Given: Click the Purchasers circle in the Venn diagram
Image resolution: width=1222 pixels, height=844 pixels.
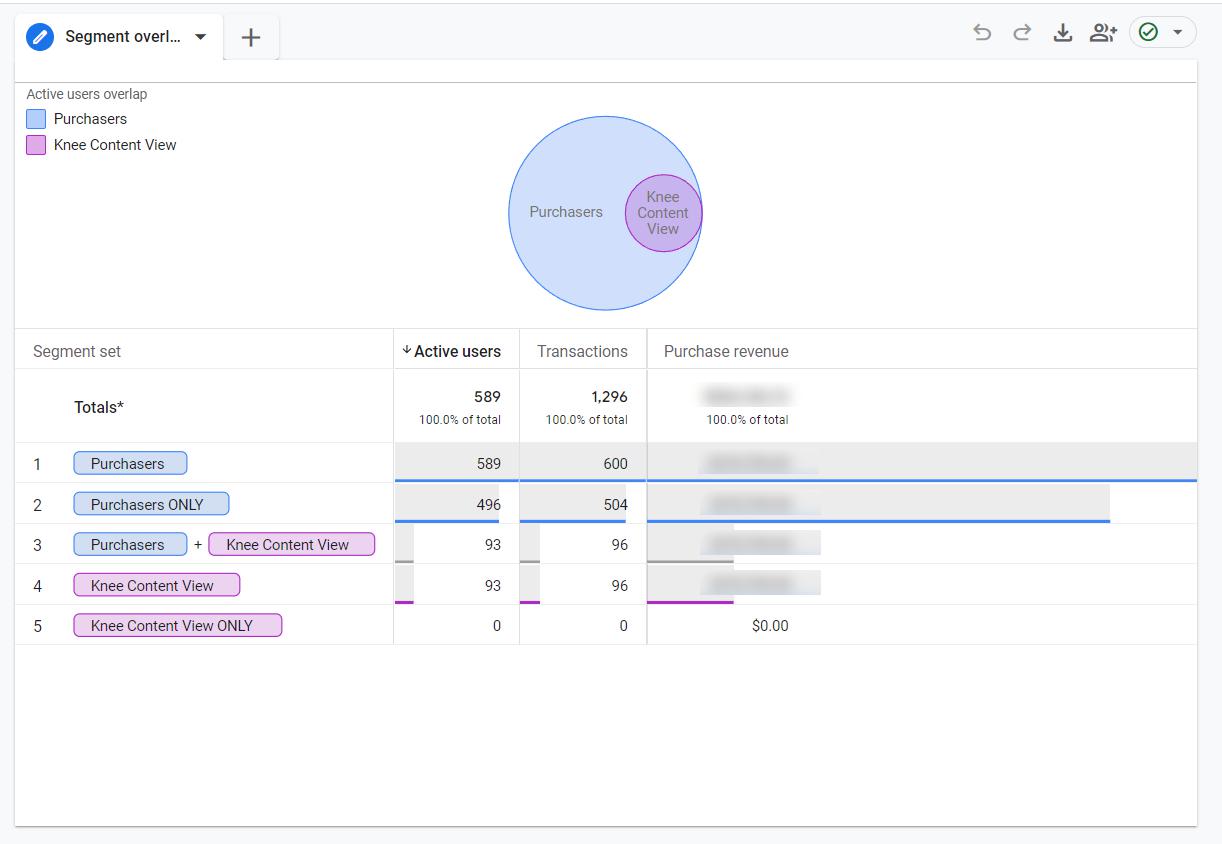Looking at the screenshot, I should (566, 212).
